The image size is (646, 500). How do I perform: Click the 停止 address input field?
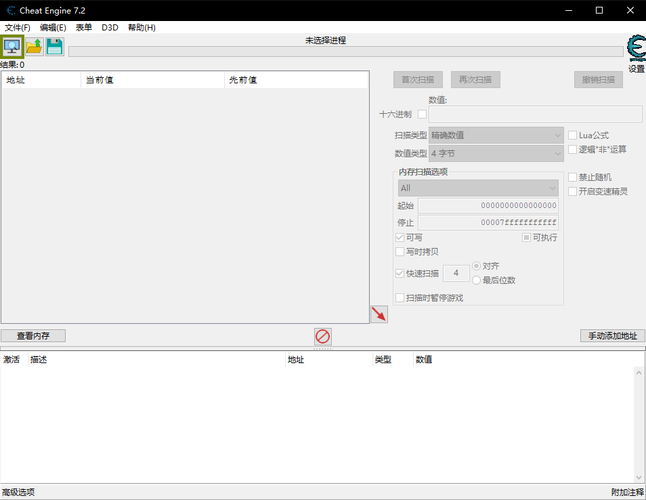click(x=488, y=222)
